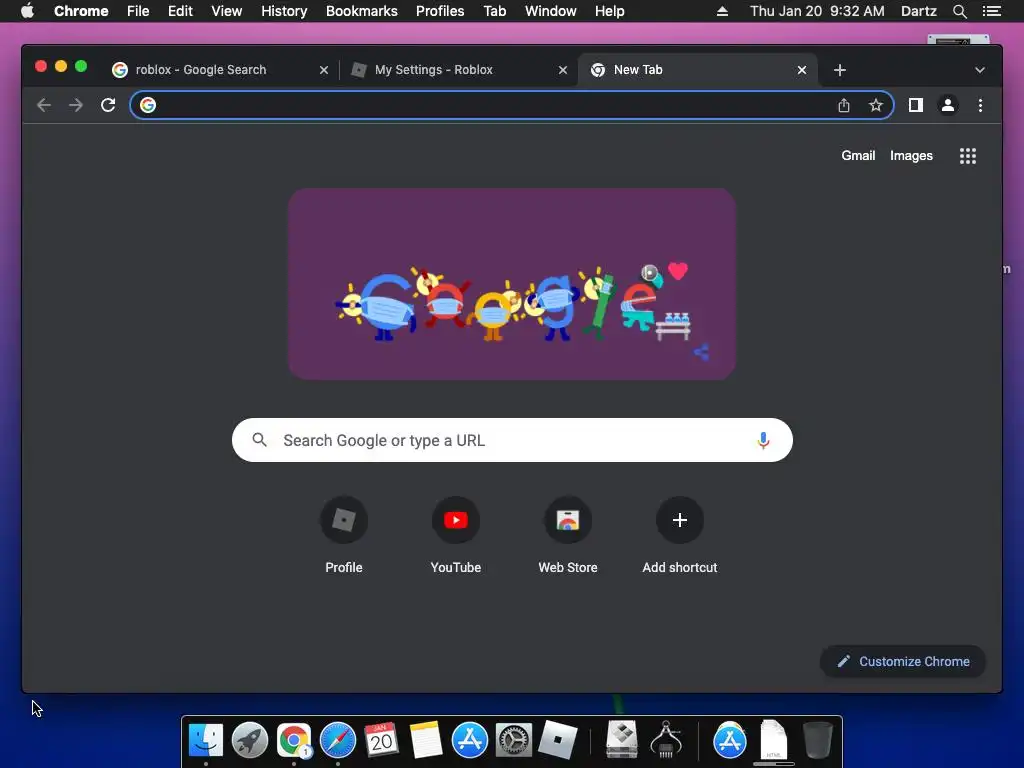This screenshot has height=768, width=1024.
Task: Open Spotlight search in the menu bar
Action: (x=959, y=11)
